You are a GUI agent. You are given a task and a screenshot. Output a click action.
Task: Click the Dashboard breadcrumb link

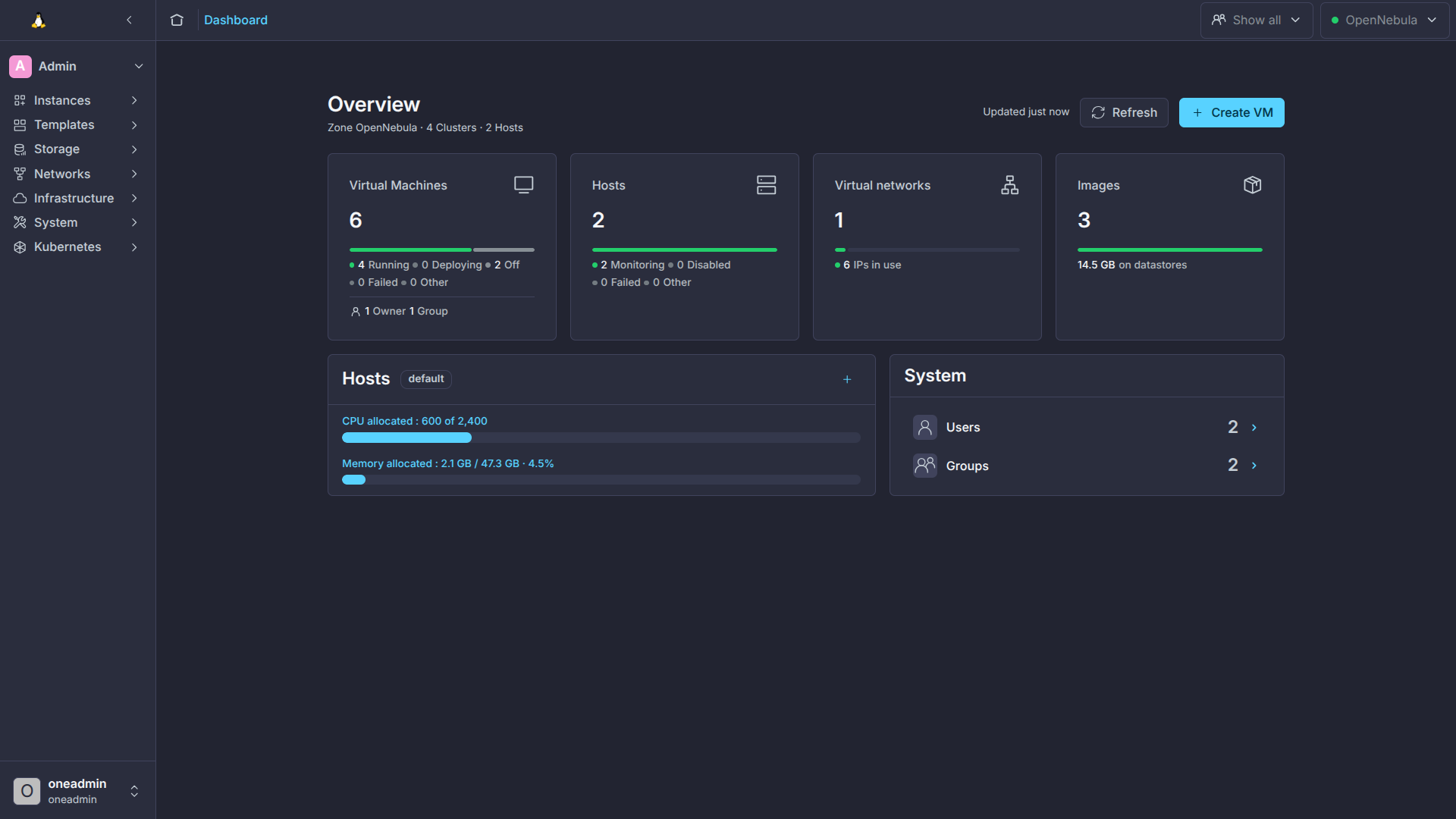(x=236, y=20)
